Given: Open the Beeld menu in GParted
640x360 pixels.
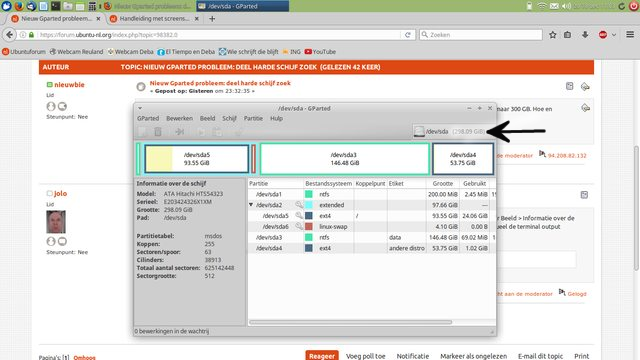Looking at the screenshot, I should 207,118.
